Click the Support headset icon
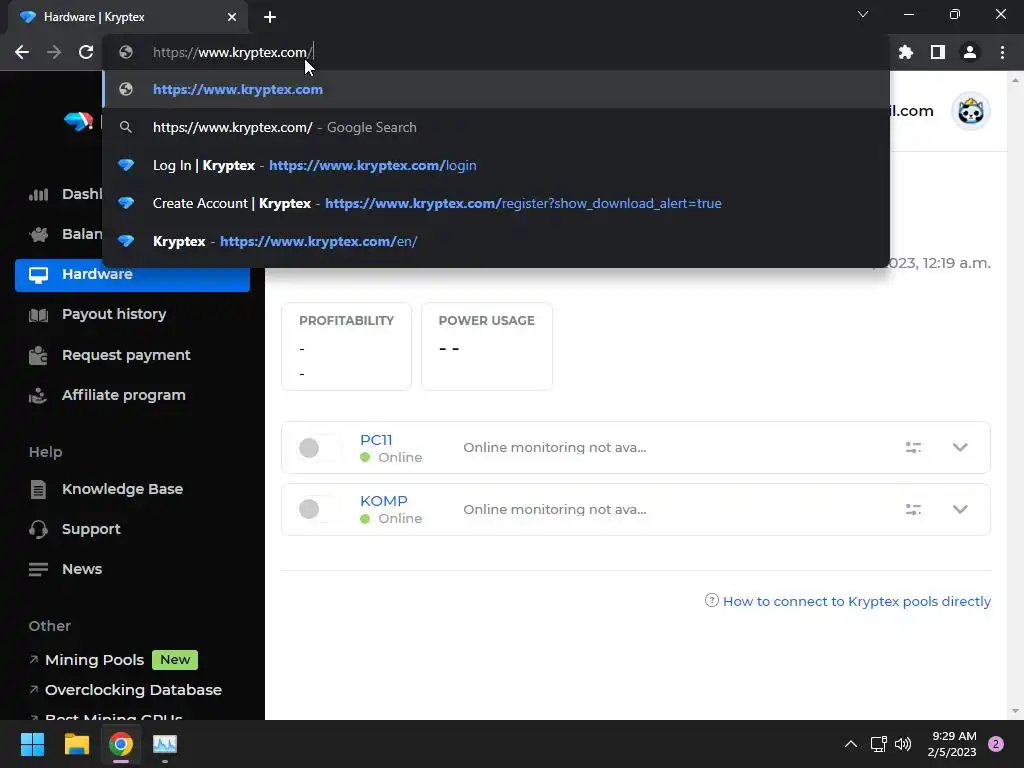The image size is (1024, 768). tap(39, 529)
